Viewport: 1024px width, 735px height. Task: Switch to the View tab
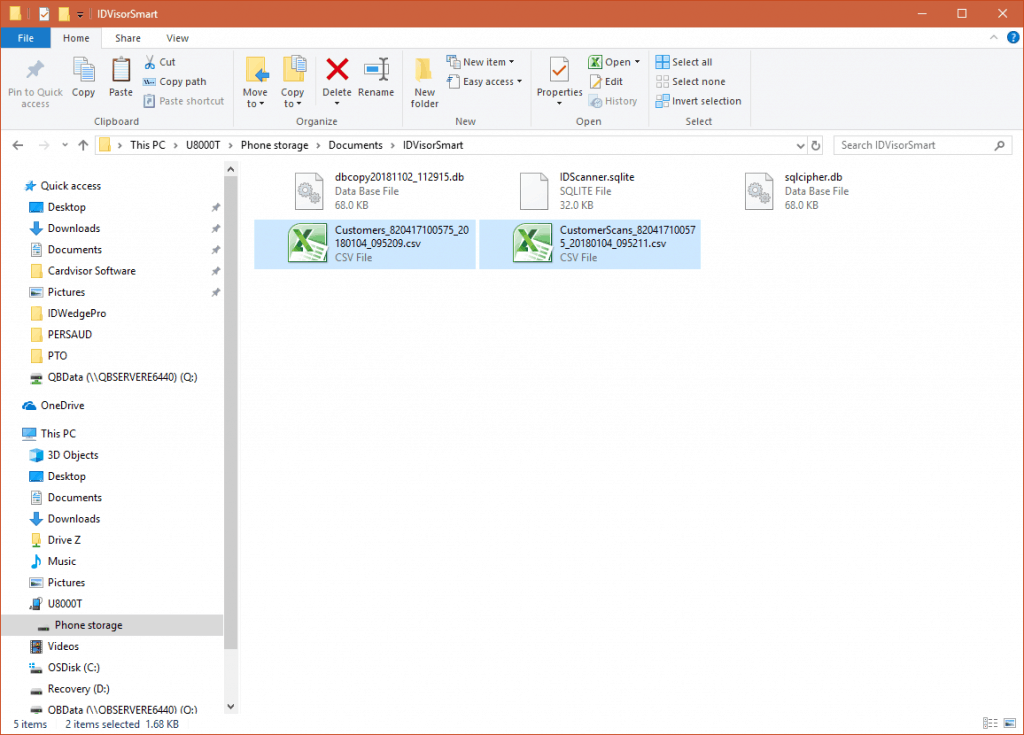pyautogui.click(x=177, y=37)
